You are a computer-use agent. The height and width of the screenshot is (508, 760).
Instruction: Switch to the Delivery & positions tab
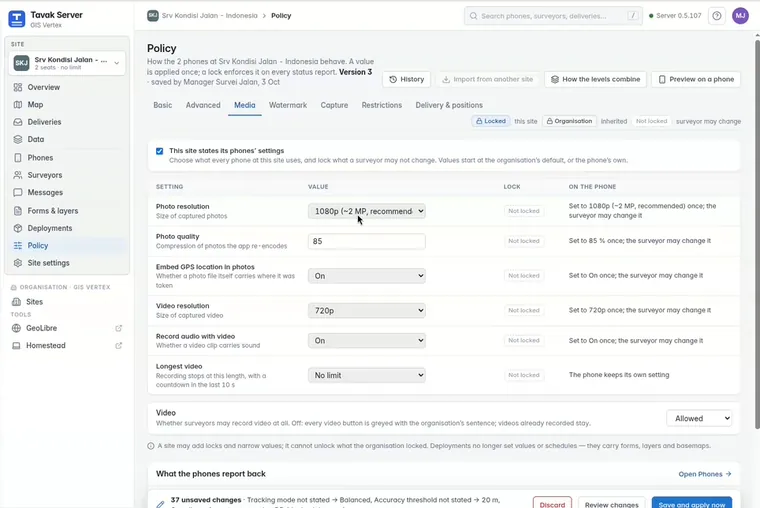pos(449,105)
